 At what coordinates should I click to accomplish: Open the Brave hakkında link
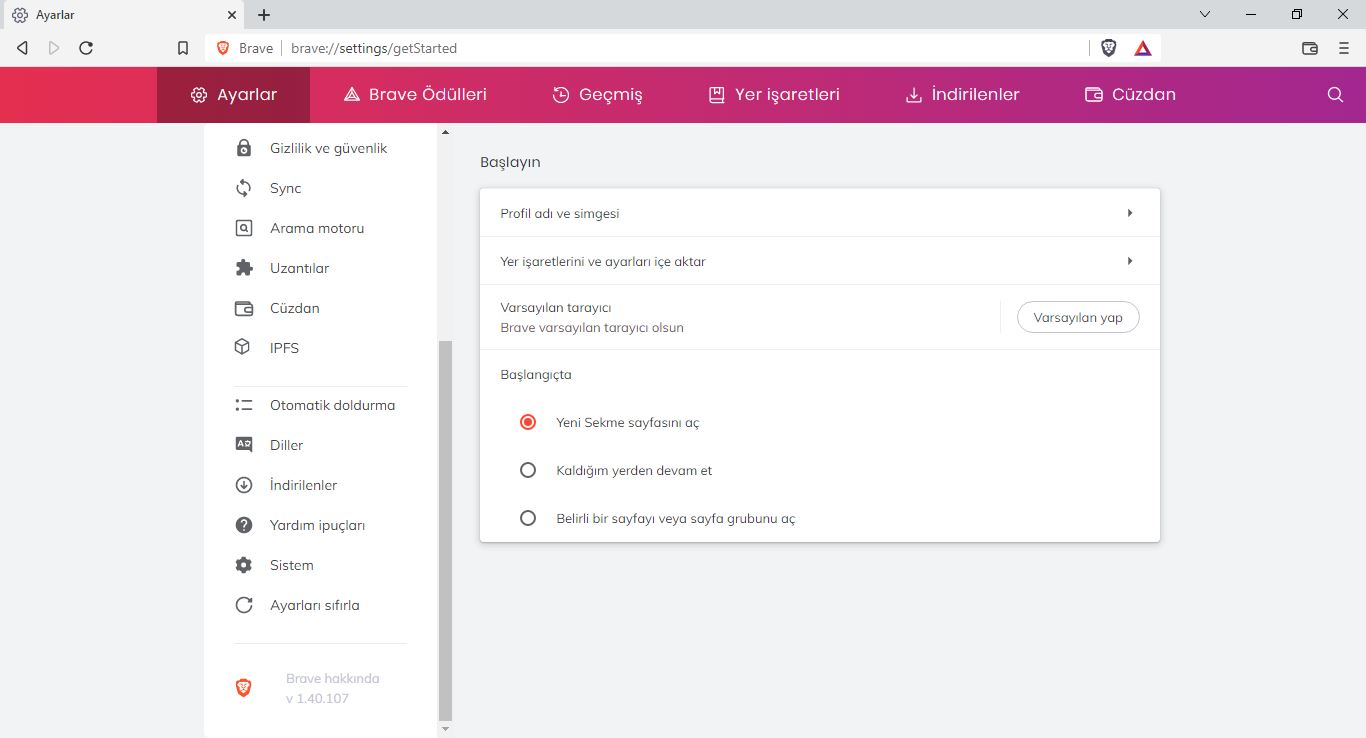pos(332,678)
